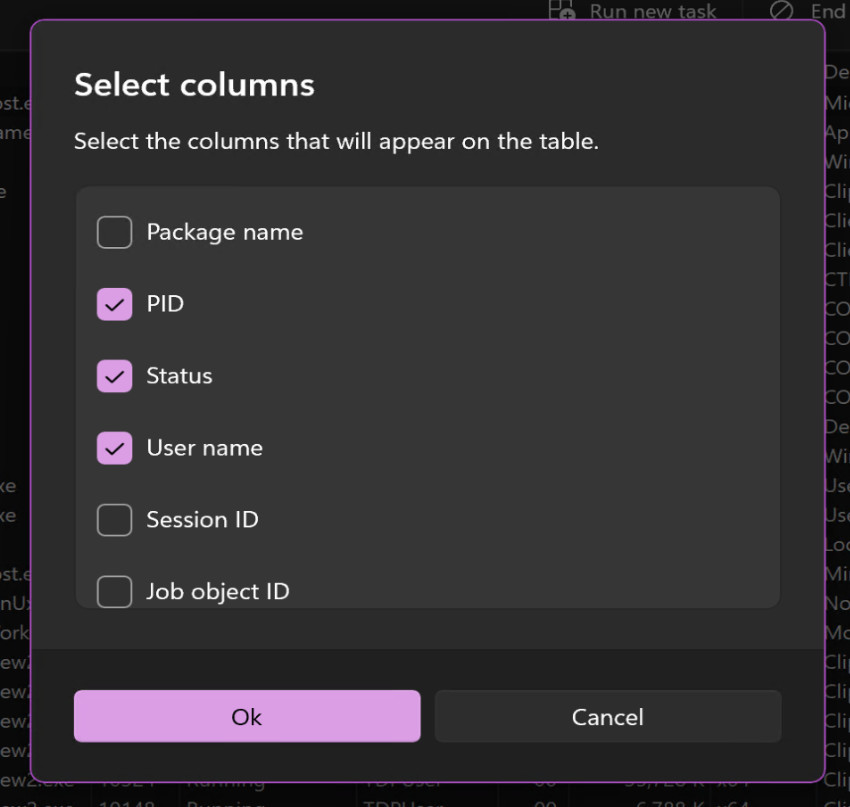Check the Job object ID box
The image size is (850, 807).
pos(114,591)
